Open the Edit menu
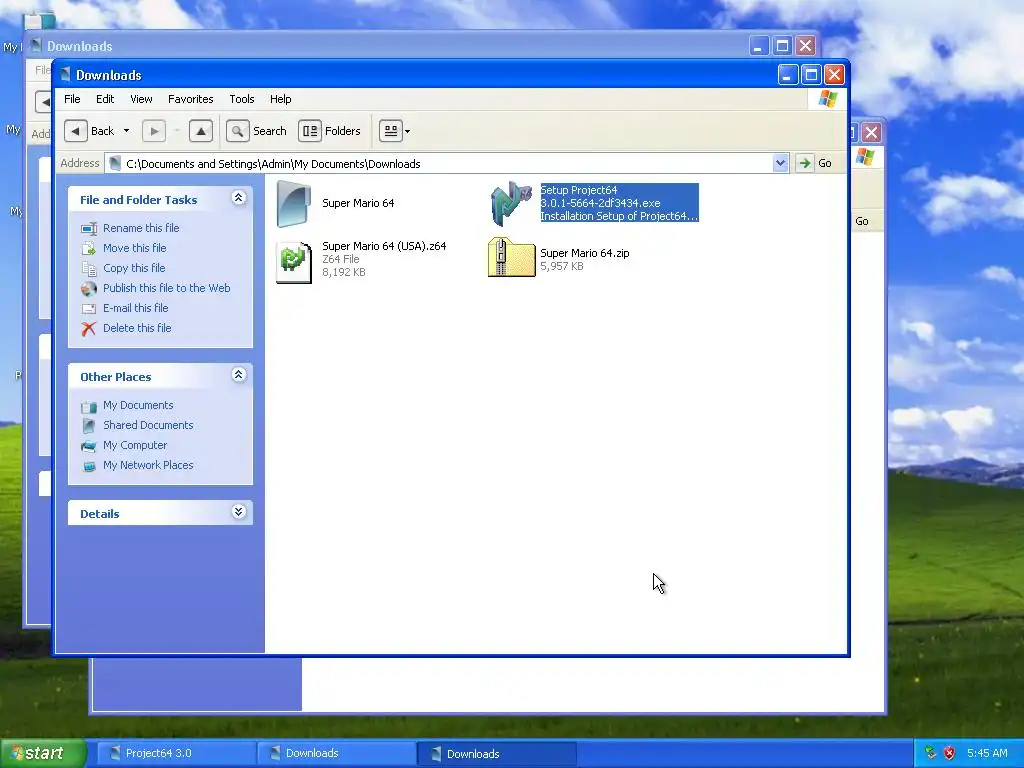1024x768 pixels. 105,99
